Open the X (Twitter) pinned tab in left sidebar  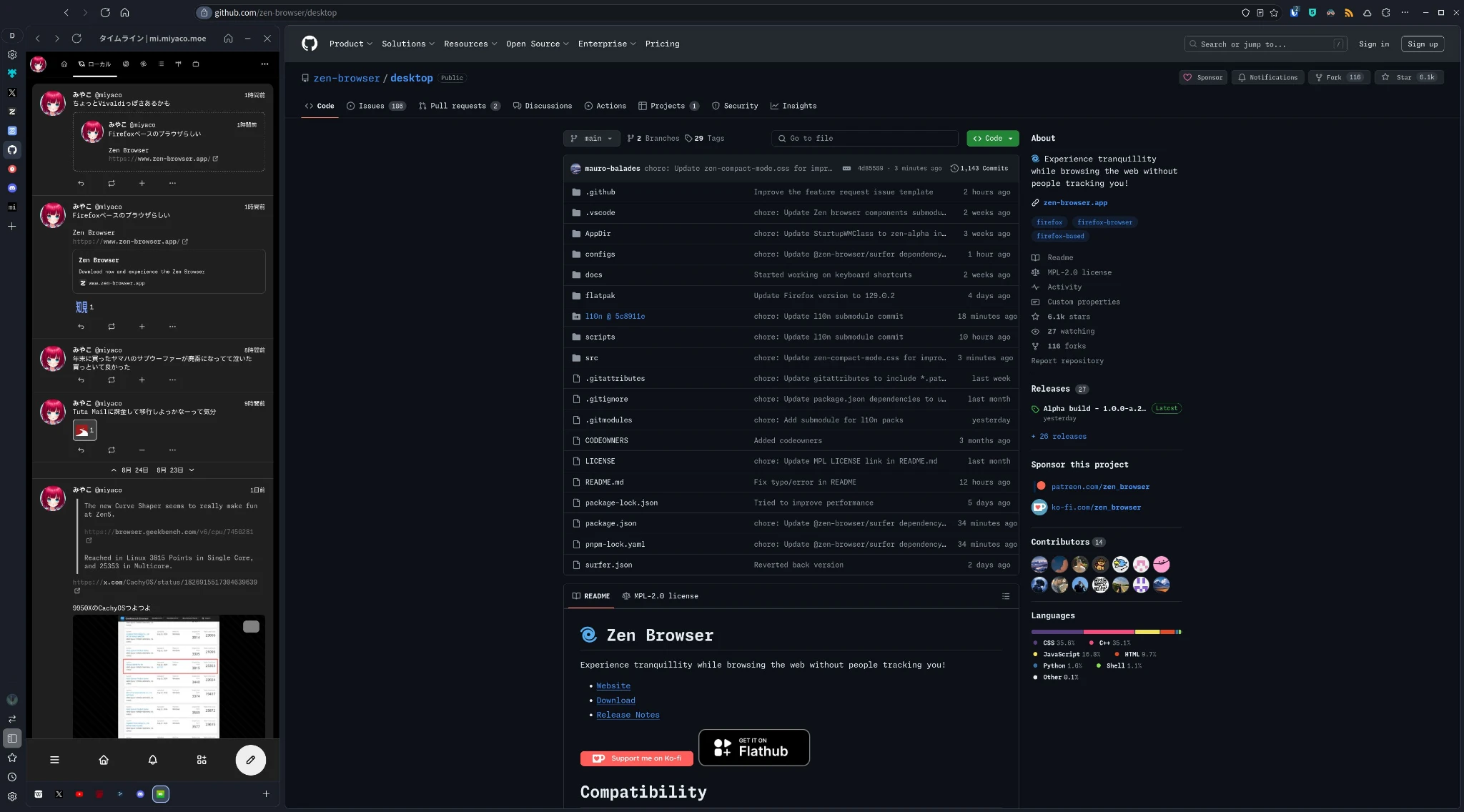point(12,93)
